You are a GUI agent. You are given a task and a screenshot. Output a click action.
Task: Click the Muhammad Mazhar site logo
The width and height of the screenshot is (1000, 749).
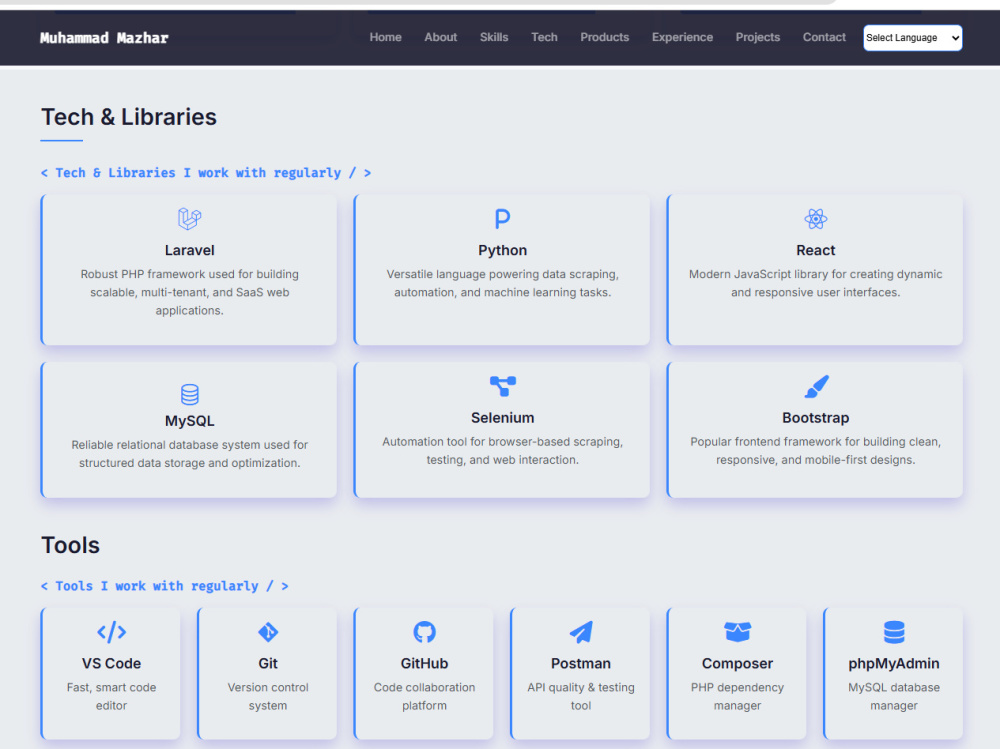tap(104, 38)
